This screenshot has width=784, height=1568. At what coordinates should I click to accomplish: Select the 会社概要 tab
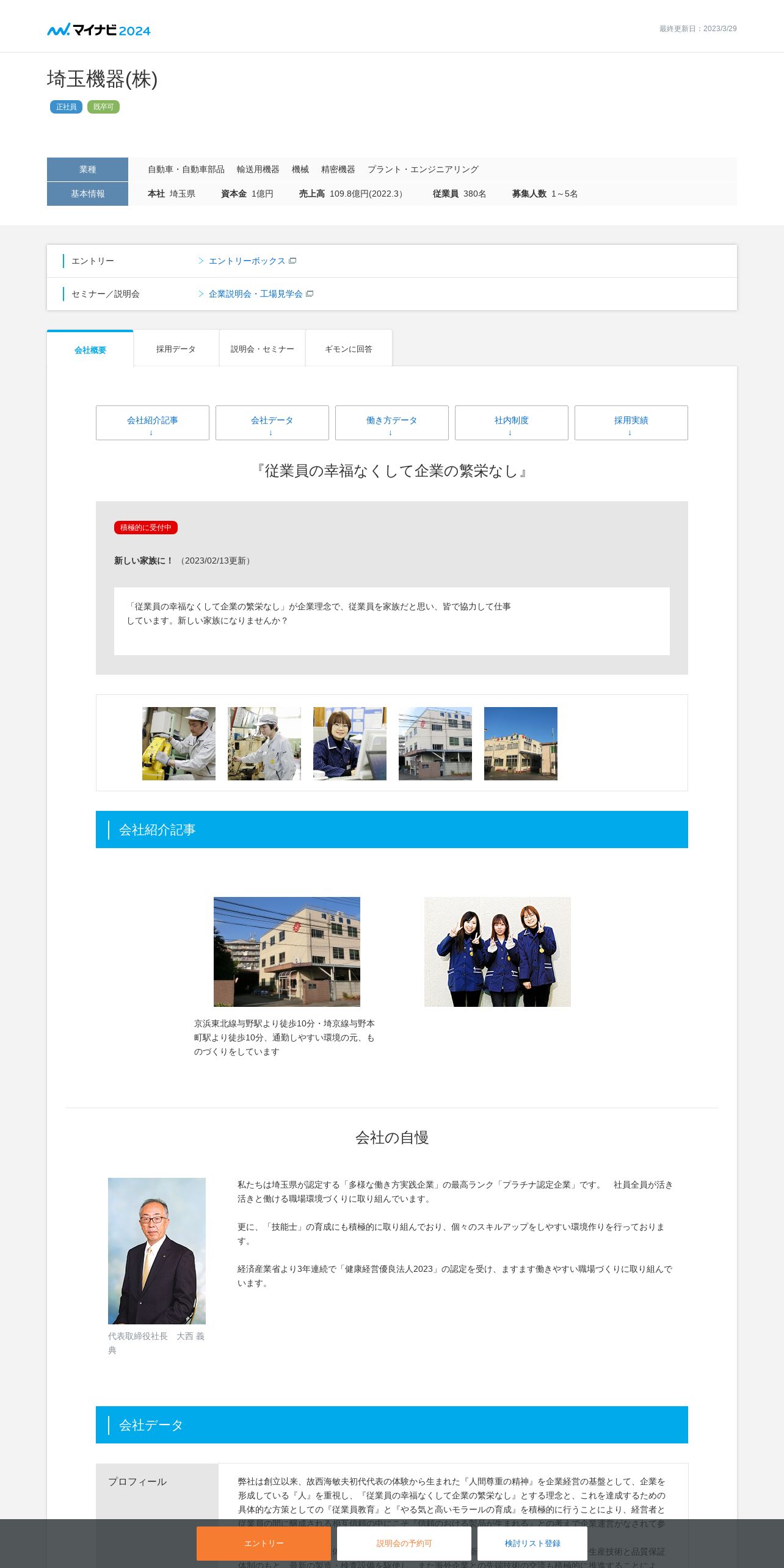click(90, 349)
